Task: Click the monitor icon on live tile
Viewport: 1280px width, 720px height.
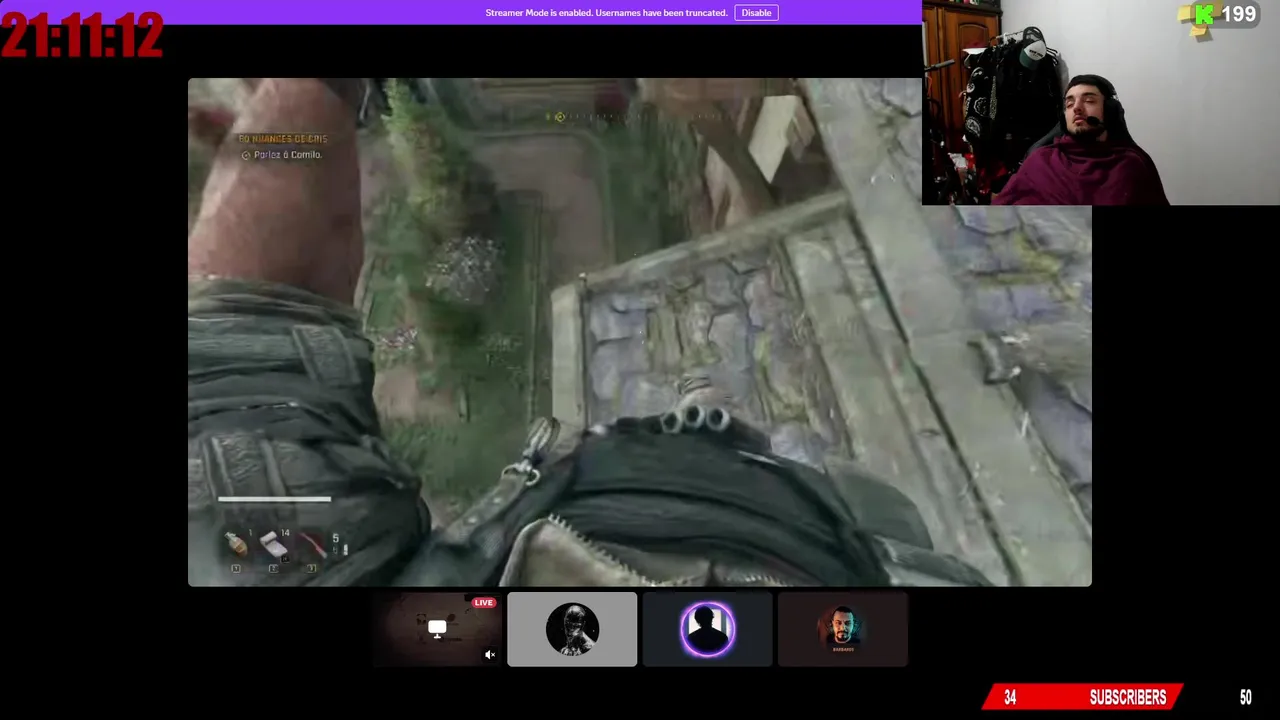Action: pyautogui.click(x=437, y=628)
